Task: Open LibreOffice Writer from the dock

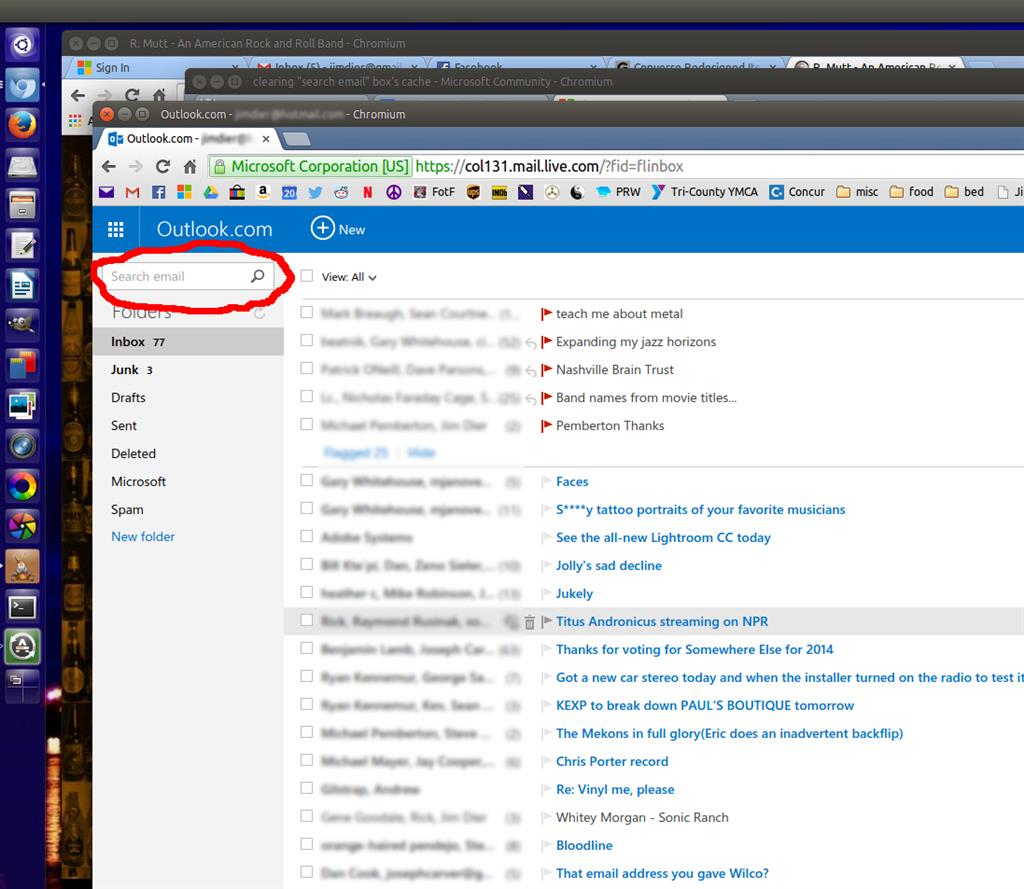Action: pyautogui.click(x=22, y=286)
